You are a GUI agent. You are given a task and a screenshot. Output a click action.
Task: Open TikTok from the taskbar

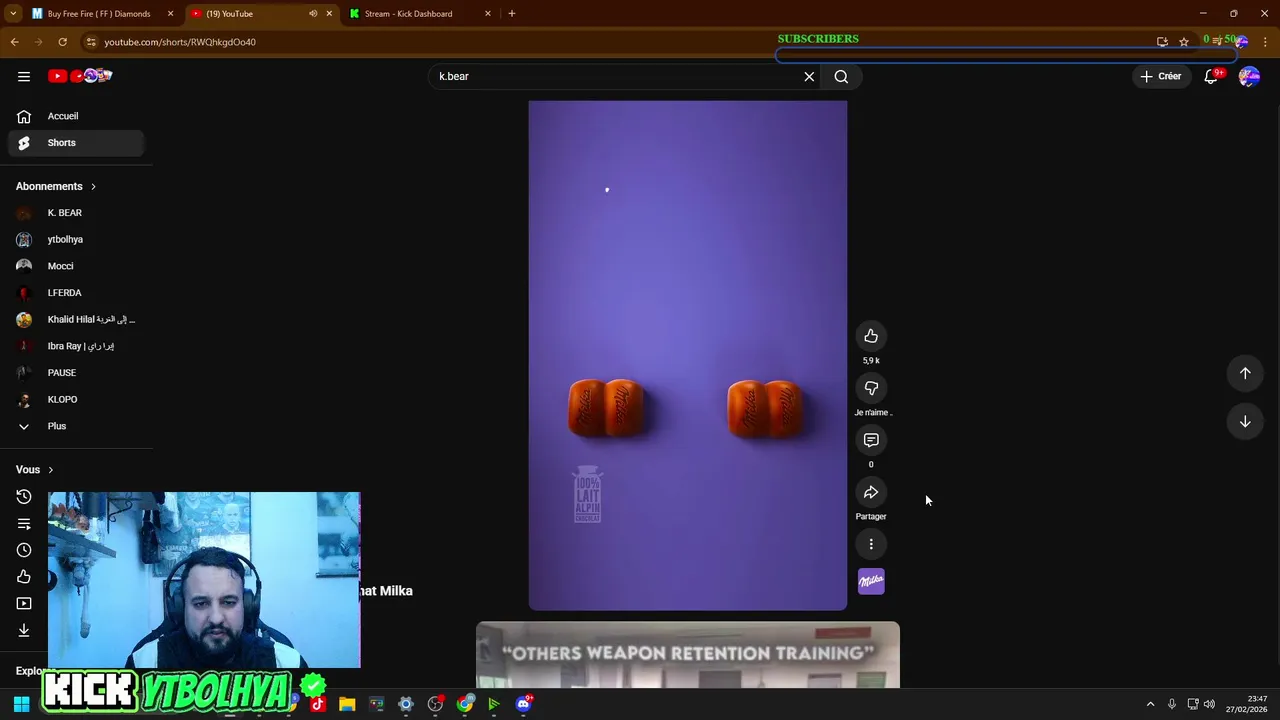point(318,704)
